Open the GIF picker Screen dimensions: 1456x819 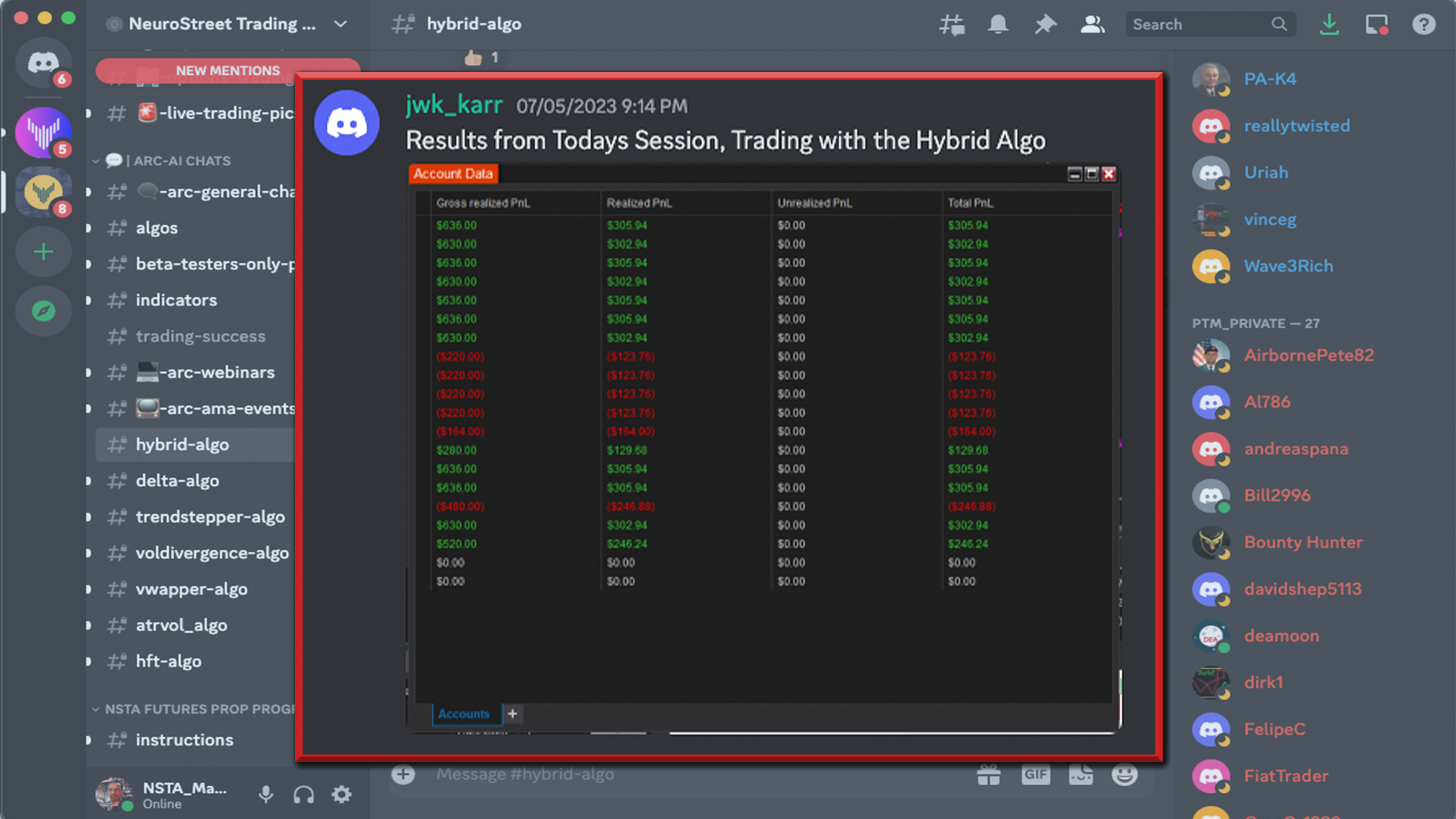click(x=1035, y=774)
